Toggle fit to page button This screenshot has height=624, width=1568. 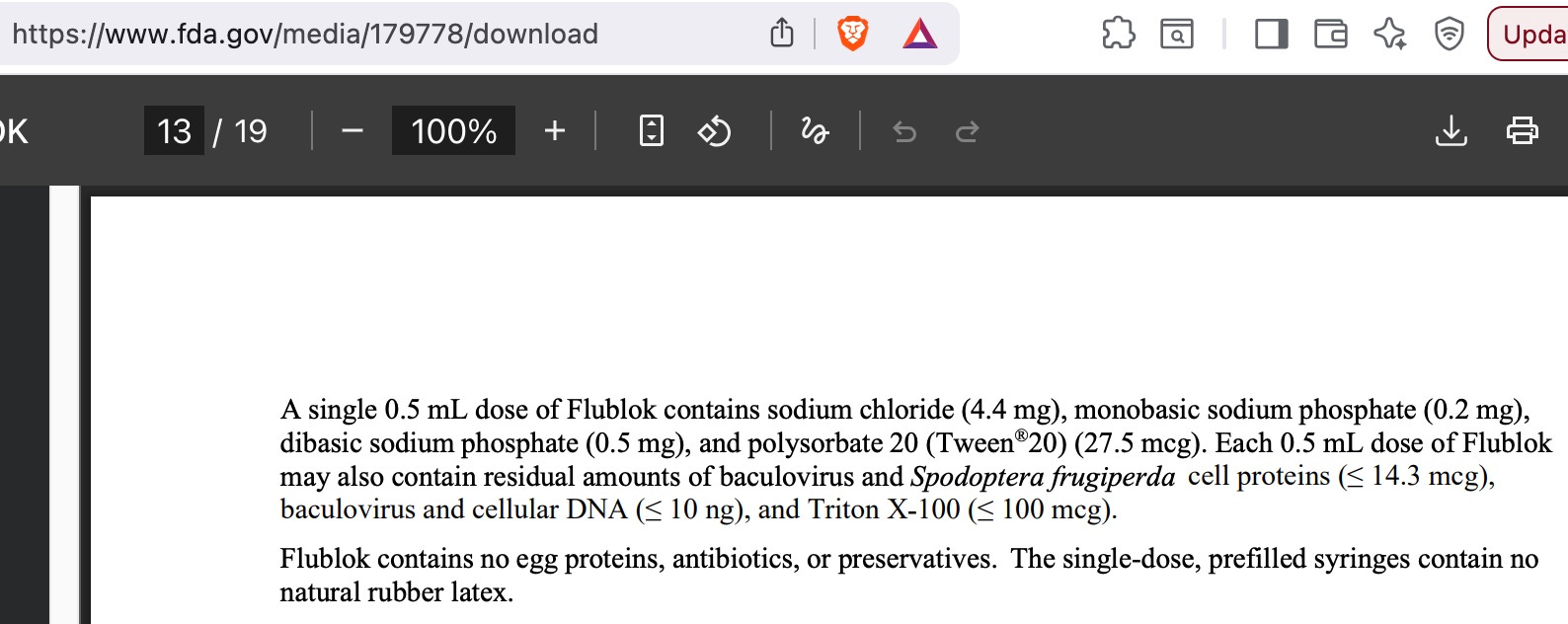652,130
